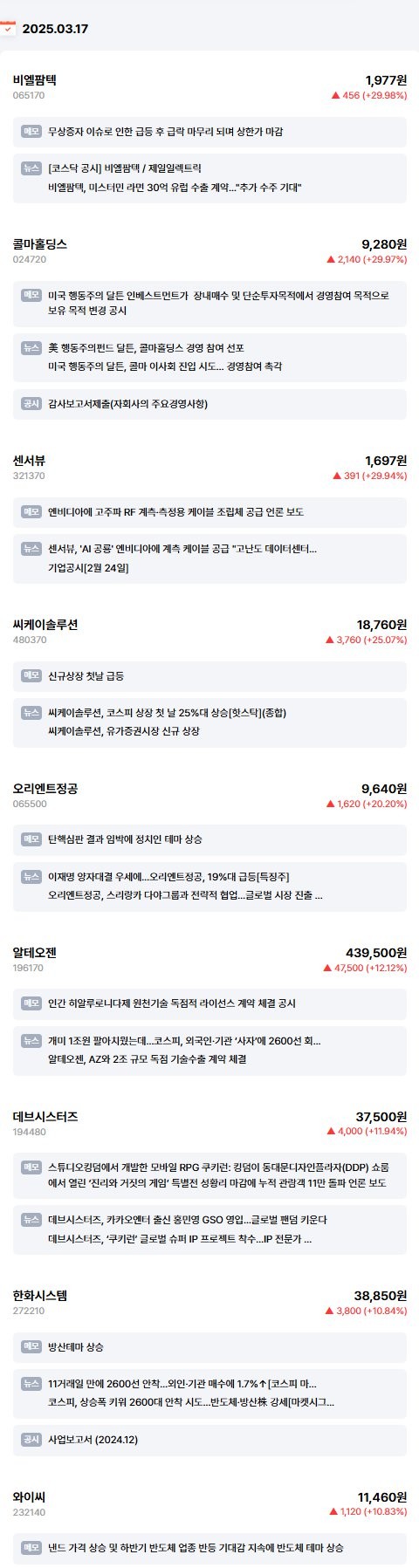Click the 데브시스터즈 price 37,500원
419x1568 pixels.
381,1116
